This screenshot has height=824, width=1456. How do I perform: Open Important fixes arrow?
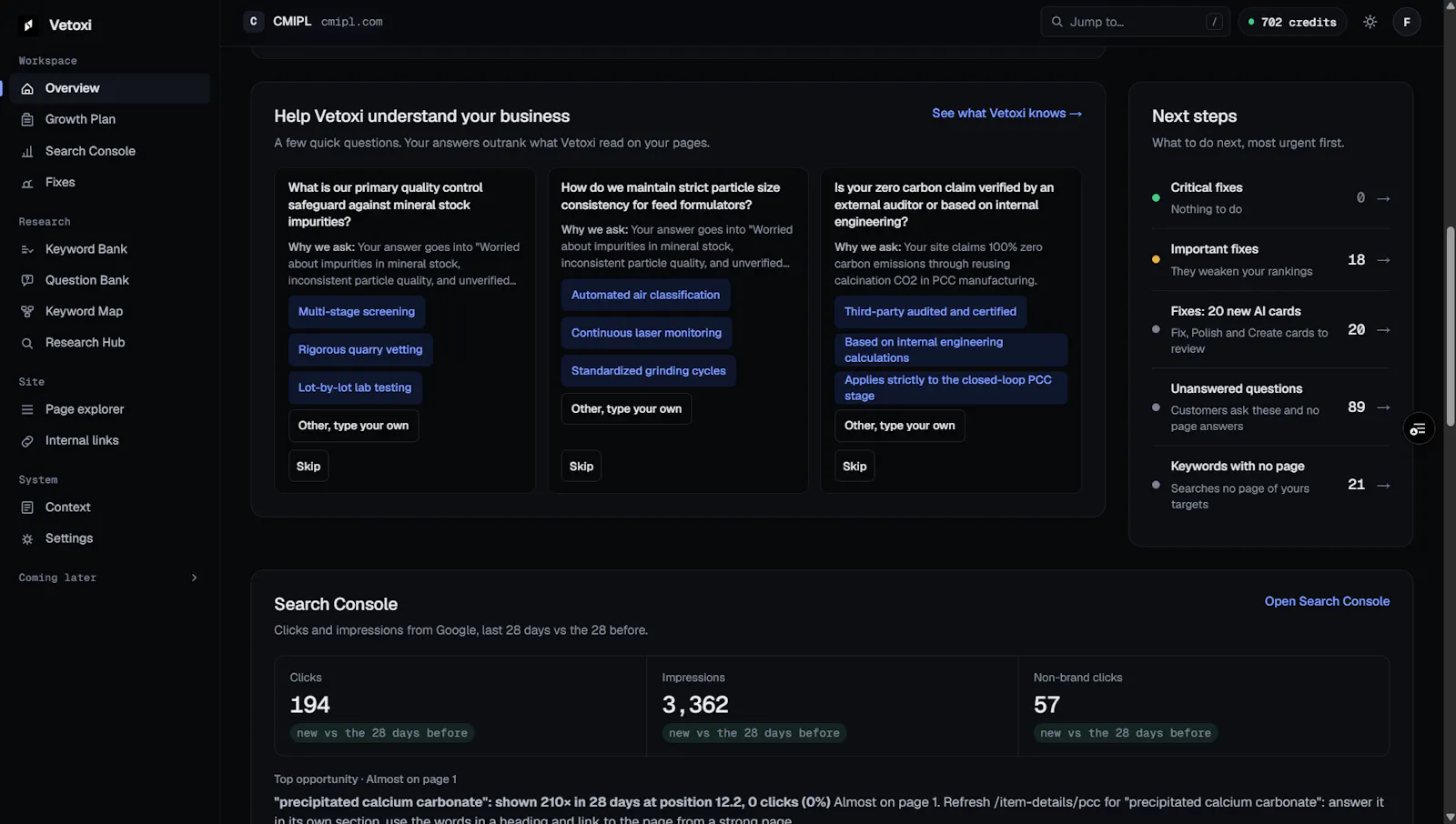[x=1383, y=260]
